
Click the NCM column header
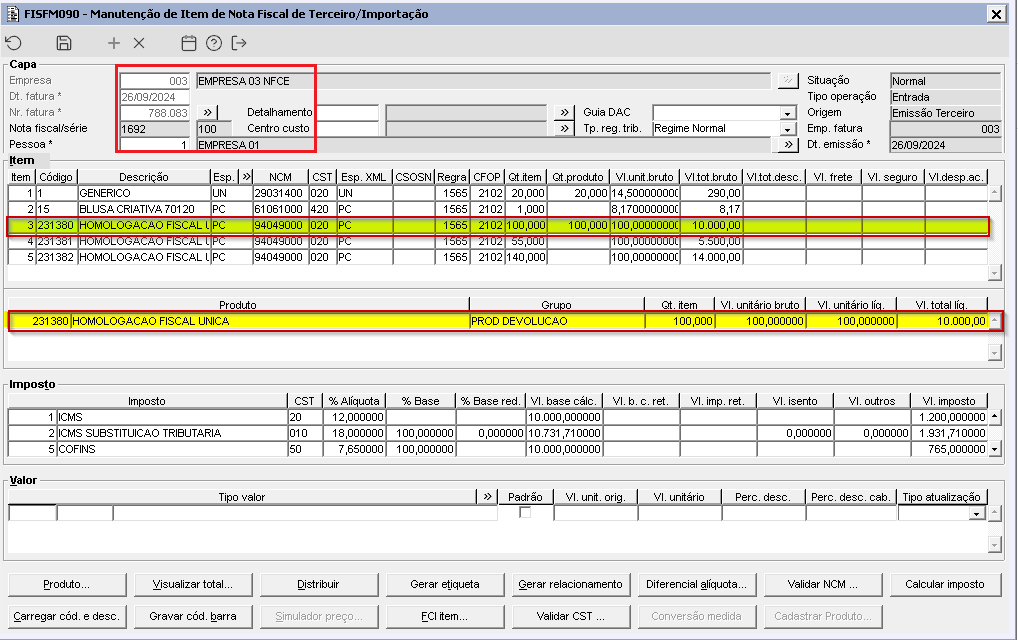click(x=280, y=177)
